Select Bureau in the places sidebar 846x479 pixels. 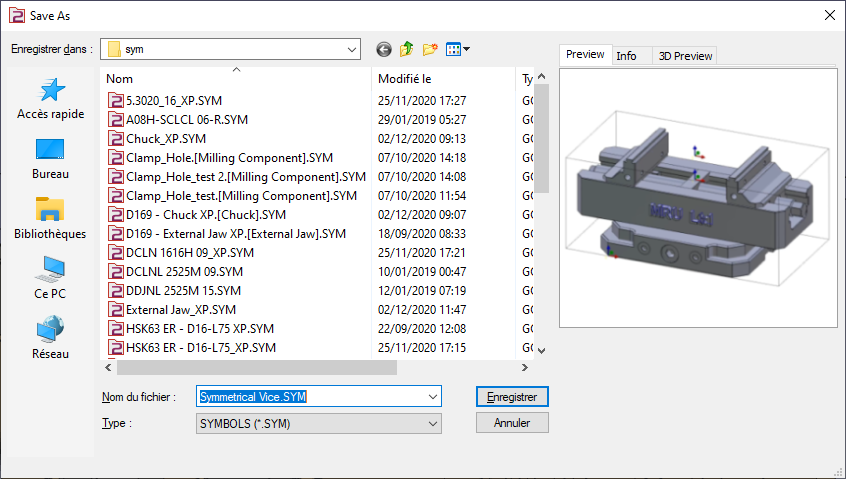coord(51,159)
